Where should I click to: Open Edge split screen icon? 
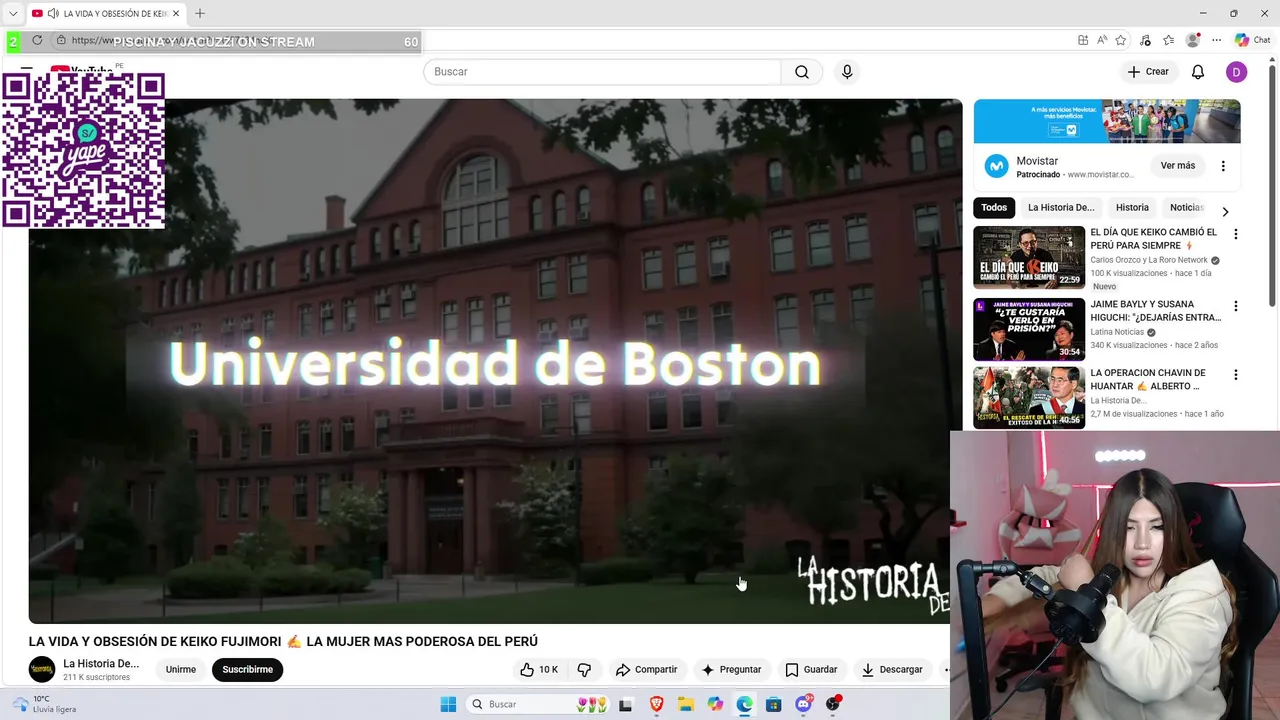click(1083, 40)
